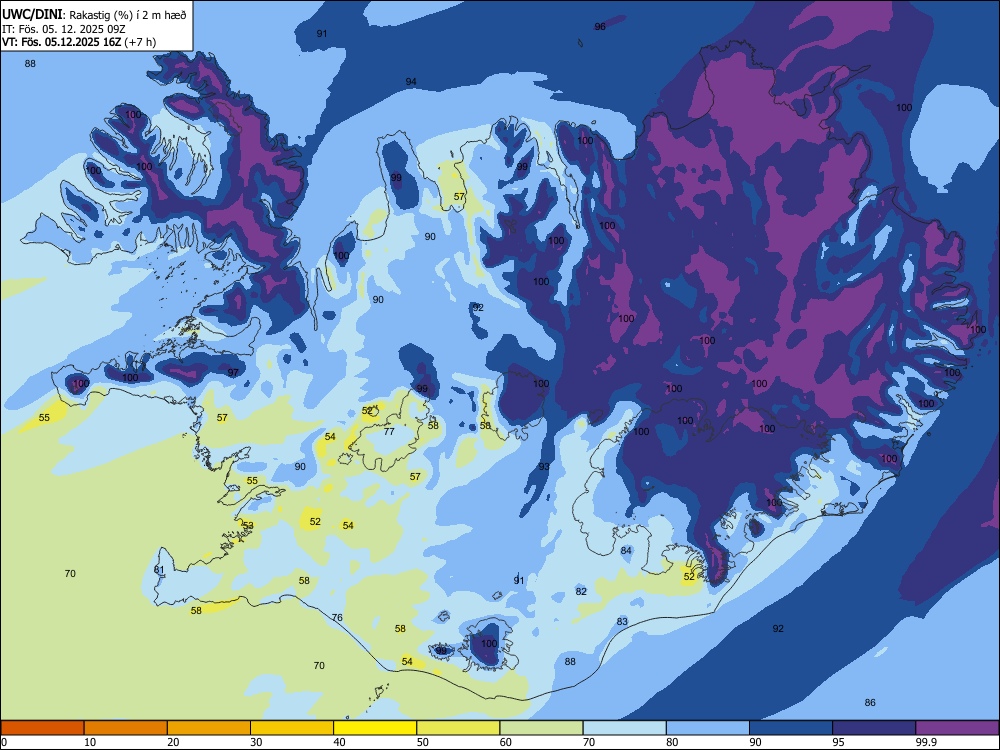The height and width of the screenshot is (750, 1000).
Task: Select the 30–40 amber legend swatch
Action: (292, 728)
